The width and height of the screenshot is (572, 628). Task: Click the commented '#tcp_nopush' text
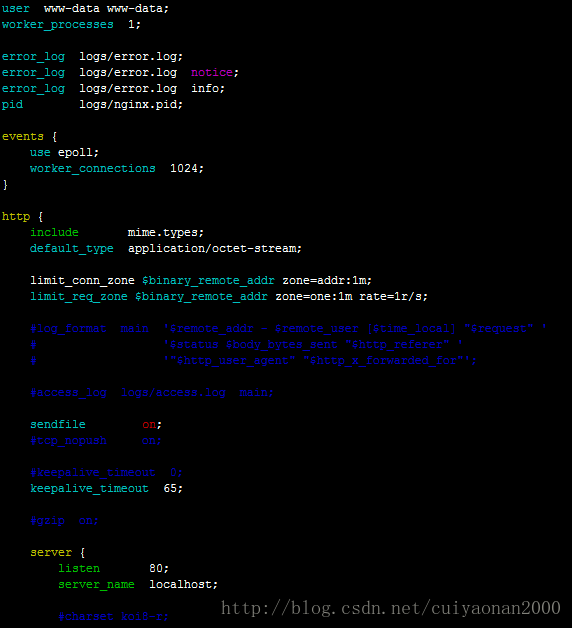tap(68, 441)
